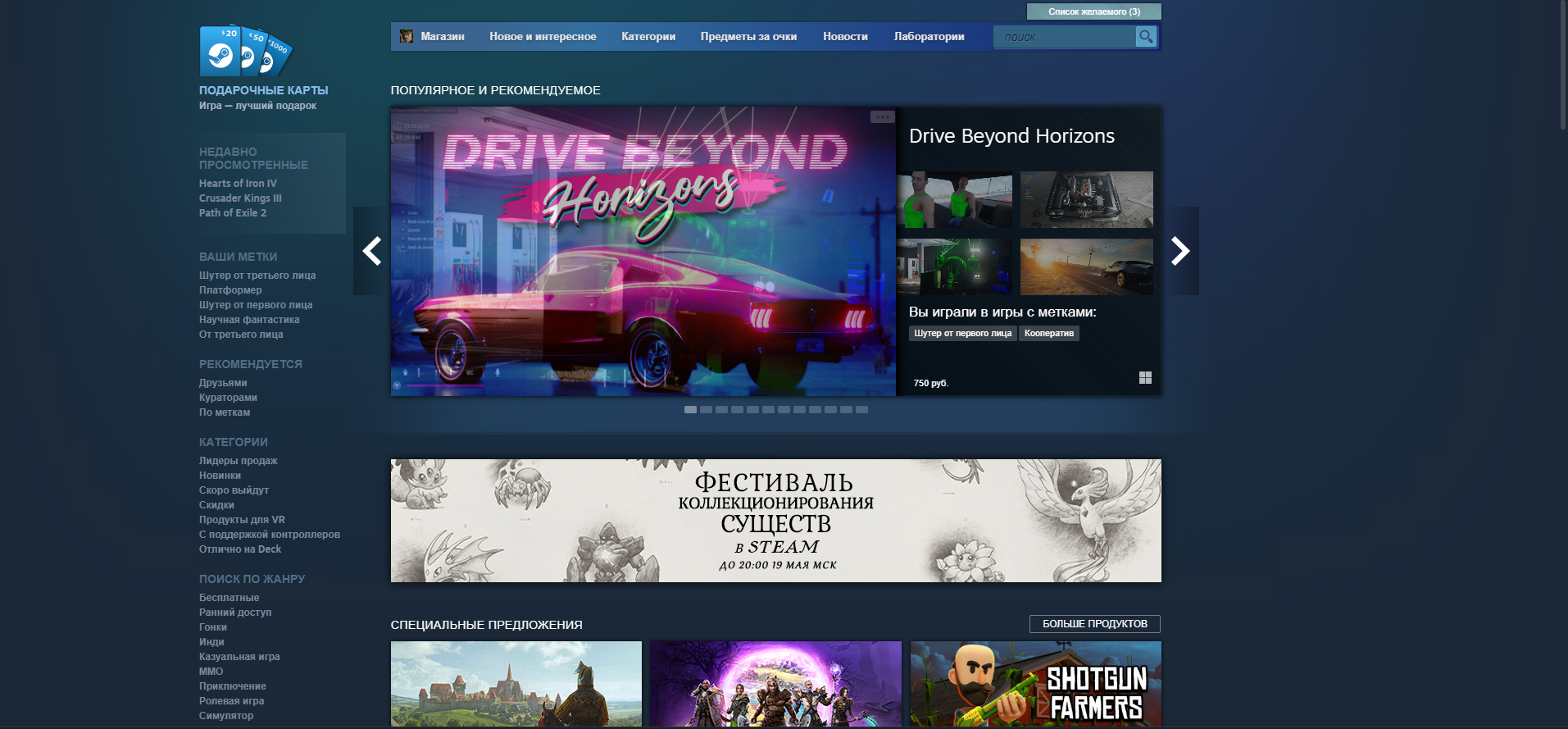Image resolution: width=1568 pixels, height=729 pixels.
Task: Open the Скоро выйдут category
Action: [x=234, y=490]
